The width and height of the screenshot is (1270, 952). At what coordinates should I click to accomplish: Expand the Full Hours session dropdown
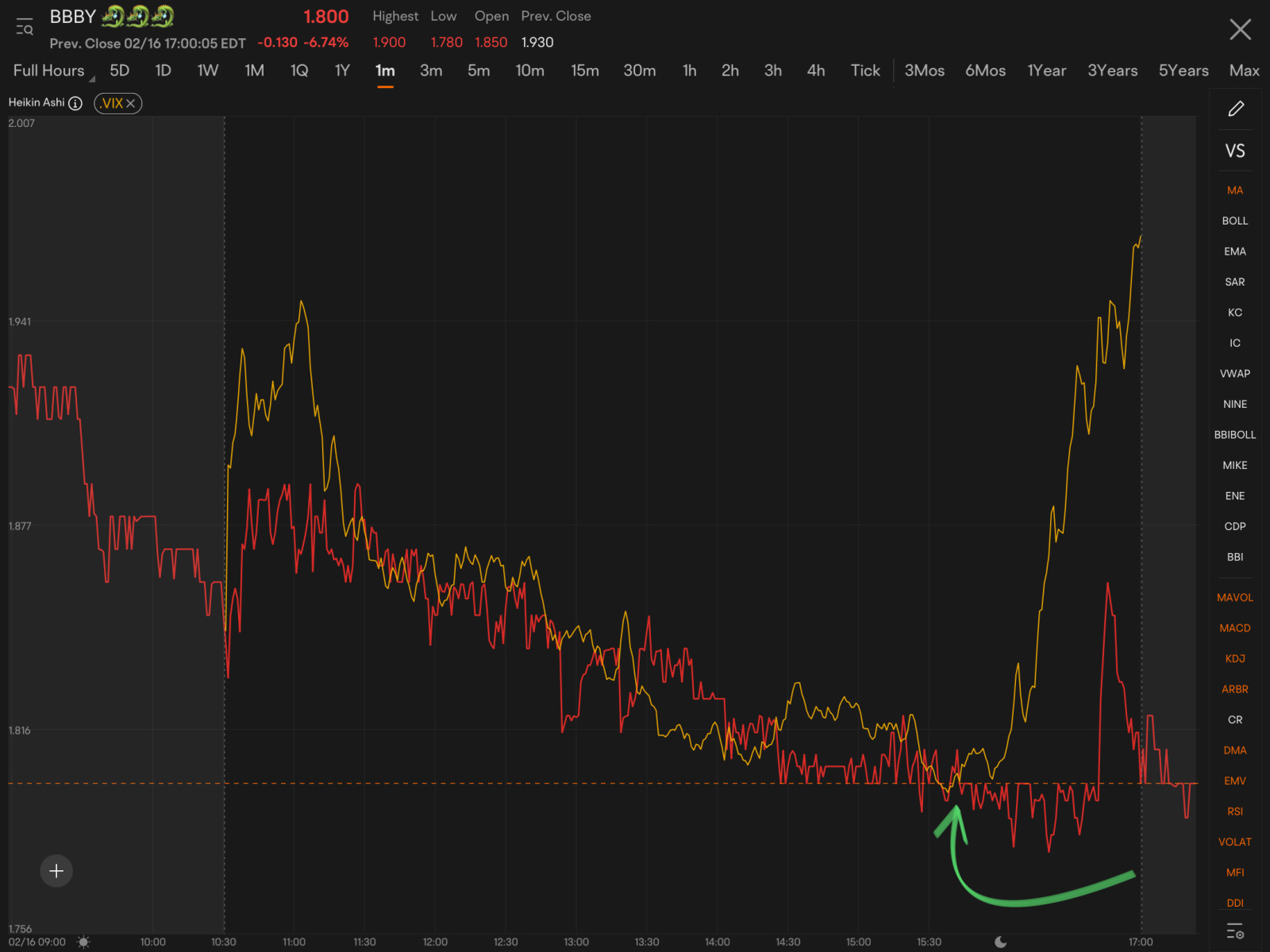tap(53, 71)
